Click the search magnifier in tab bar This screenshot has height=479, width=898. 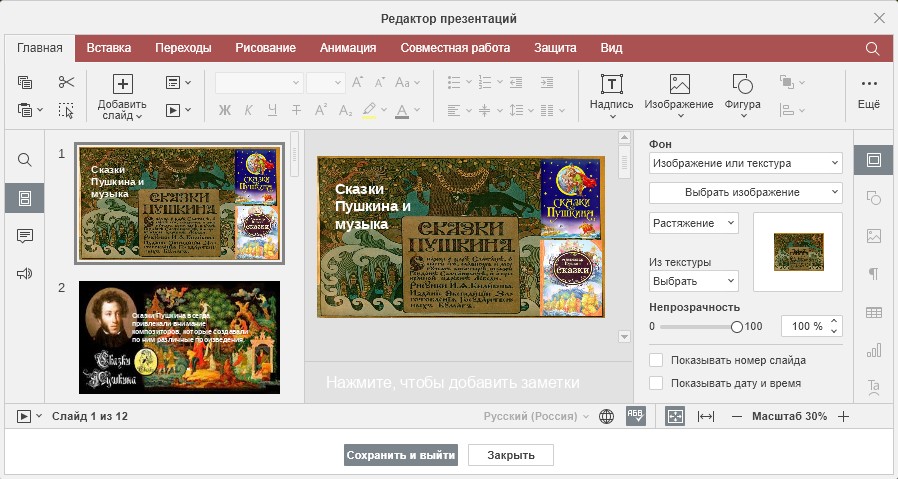[x=872, y=49]
